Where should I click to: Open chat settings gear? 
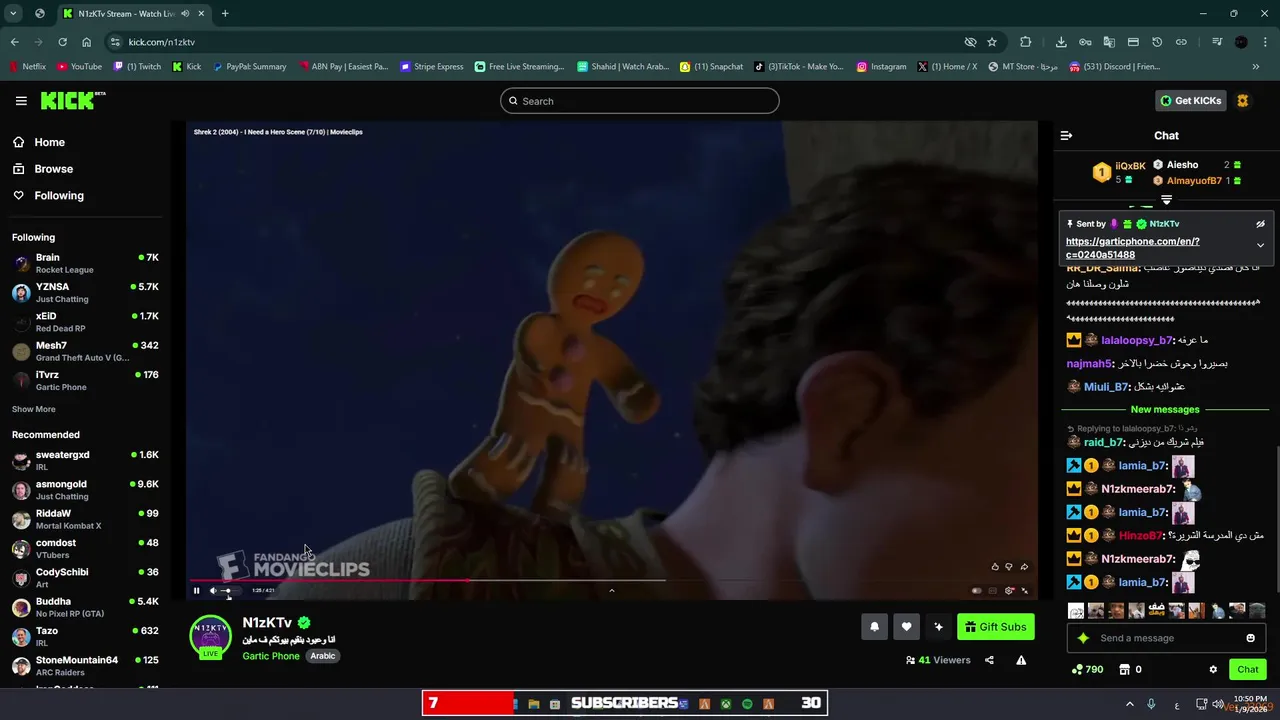tap(1213, 669)
